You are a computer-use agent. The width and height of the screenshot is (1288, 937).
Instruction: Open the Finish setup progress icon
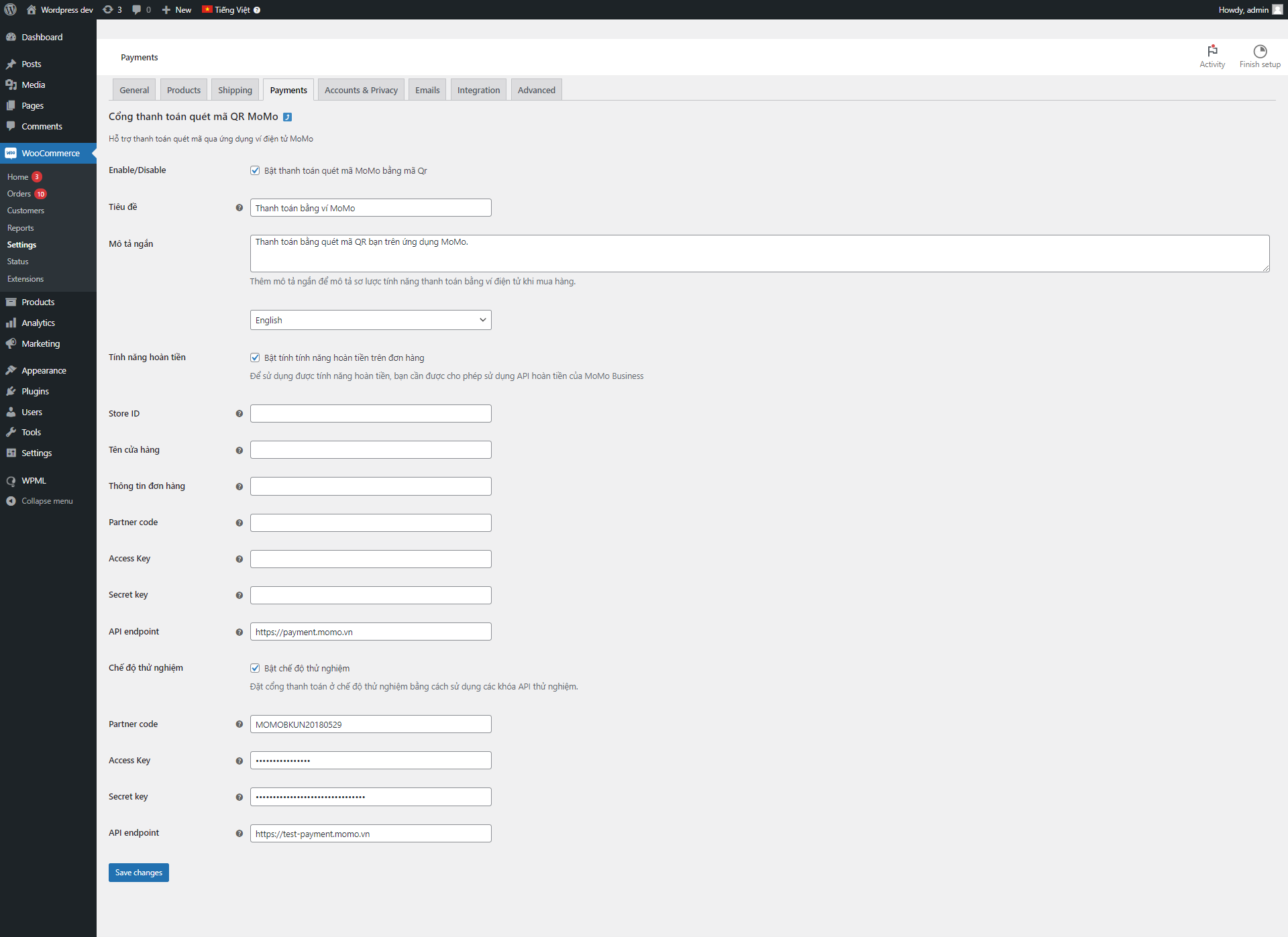click(1260, 51)
